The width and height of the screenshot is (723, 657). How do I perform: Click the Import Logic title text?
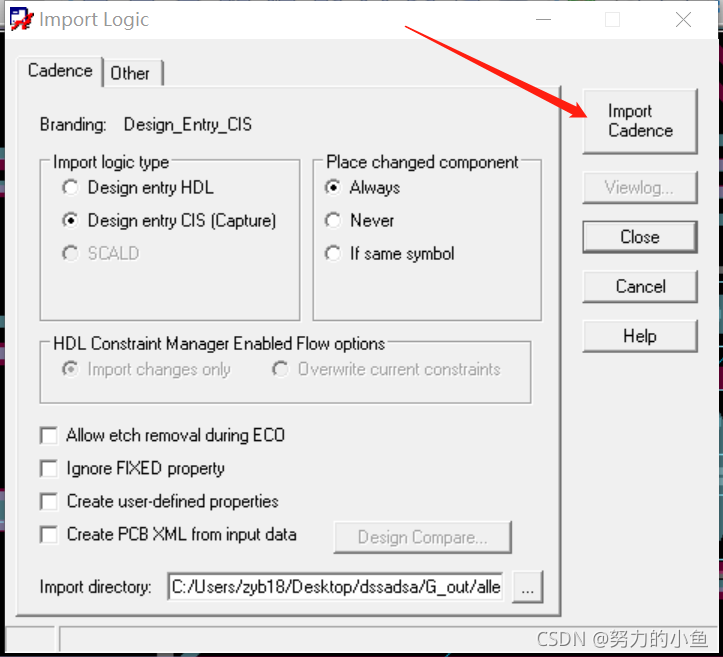[x=94, y=20]
